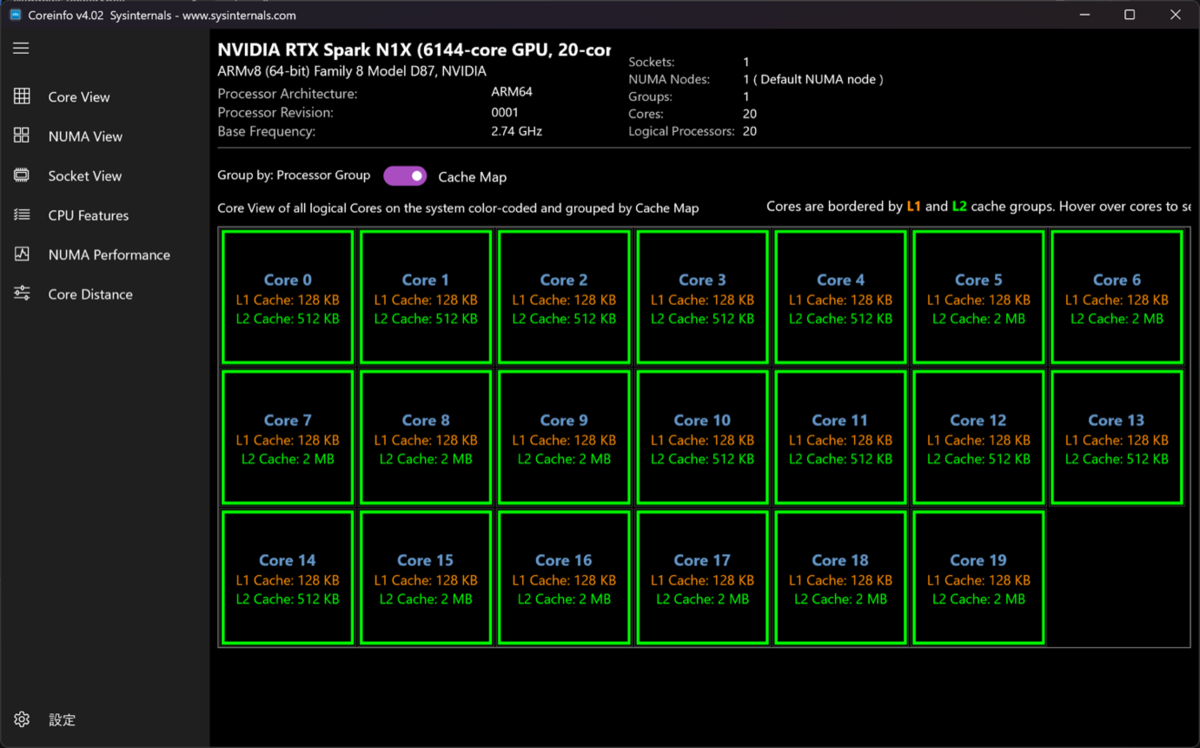This screenshot has width=1200, height=748.
Task: Select the Core 18 tile
Action: click(x=840, y=577)
